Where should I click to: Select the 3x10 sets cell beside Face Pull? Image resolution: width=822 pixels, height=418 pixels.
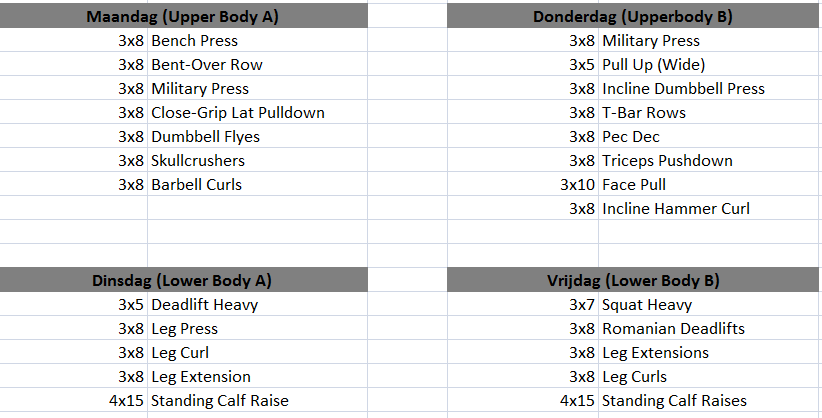pos(577,185)
